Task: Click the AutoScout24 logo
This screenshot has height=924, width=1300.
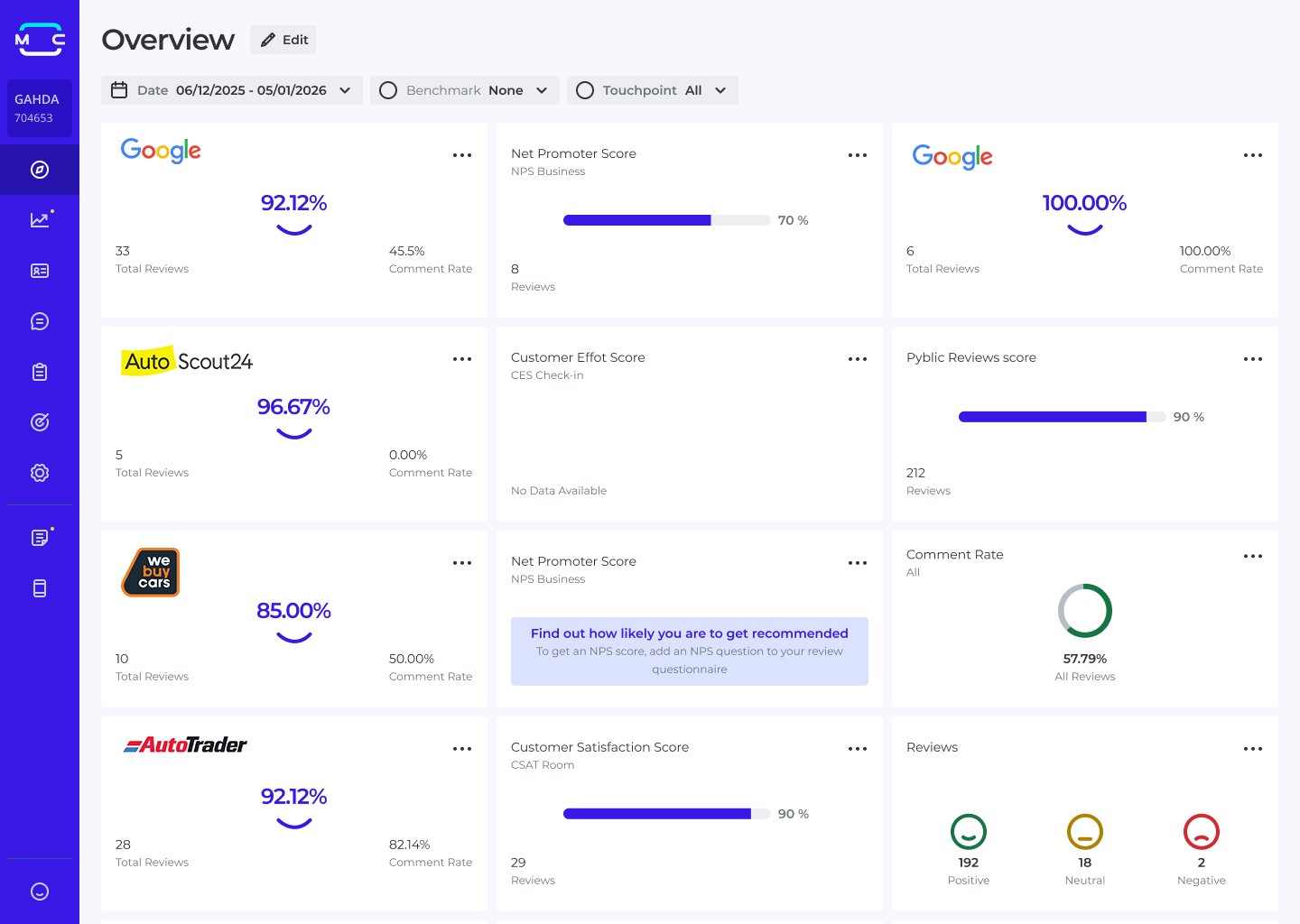Action: (187, 361)
